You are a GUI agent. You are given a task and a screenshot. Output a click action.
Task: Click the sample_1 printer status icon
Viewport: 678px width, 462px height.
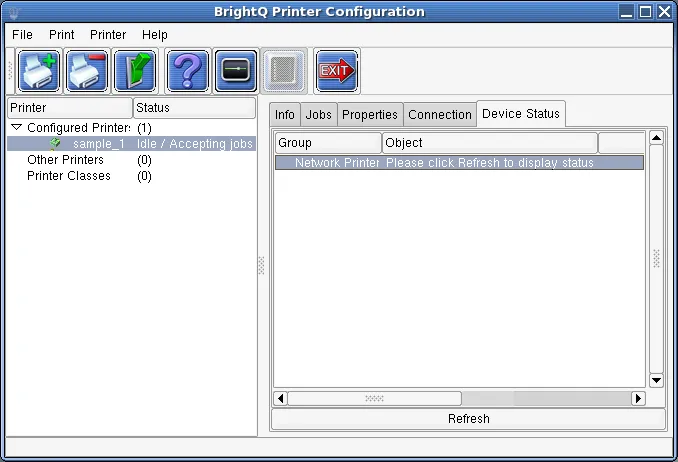(55, 144)
